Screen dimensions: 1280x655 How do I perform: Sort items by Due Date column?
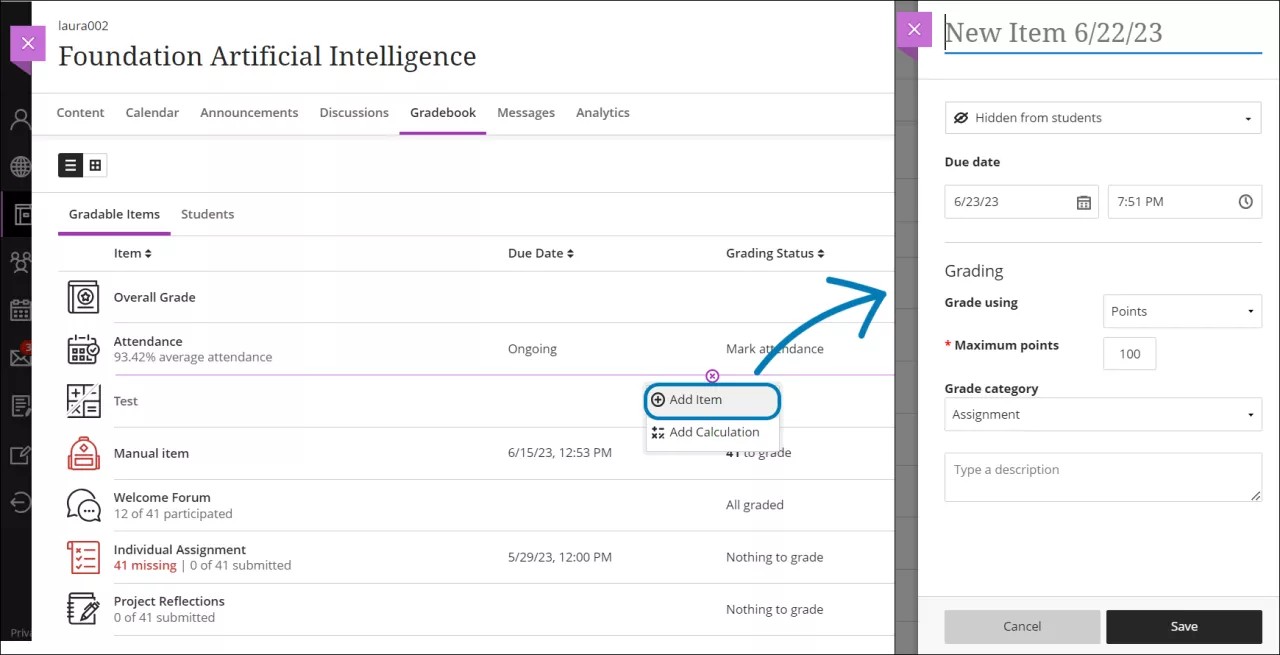tap(540, 253)
